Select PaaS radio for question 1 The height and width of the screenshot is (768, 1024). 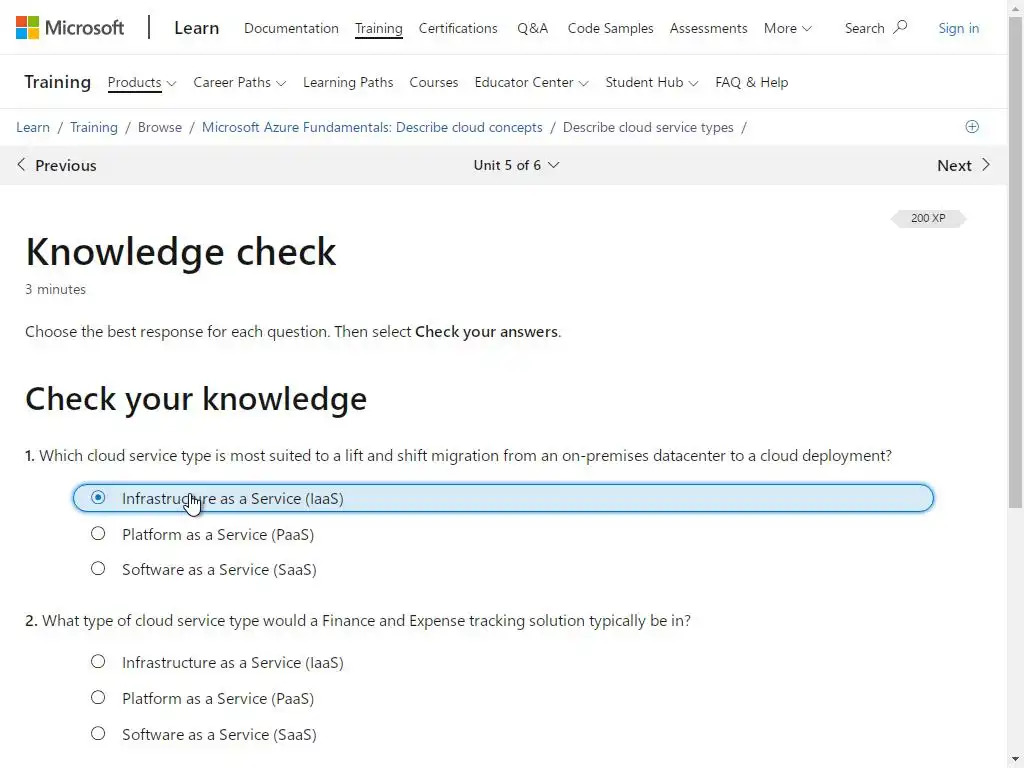click(98, 534)
